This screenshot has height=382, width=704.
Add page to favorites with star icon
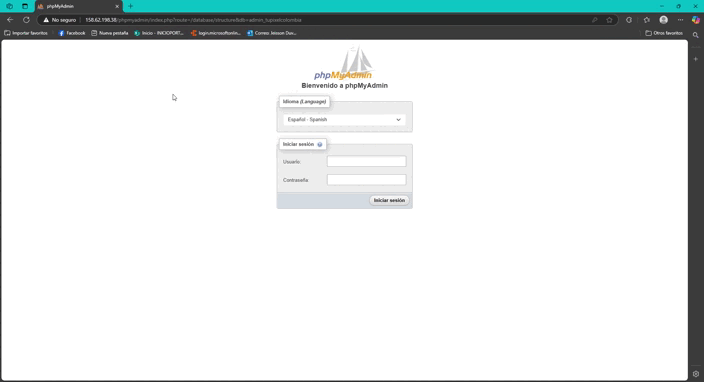pyautogui.click(x=609, y=20)
